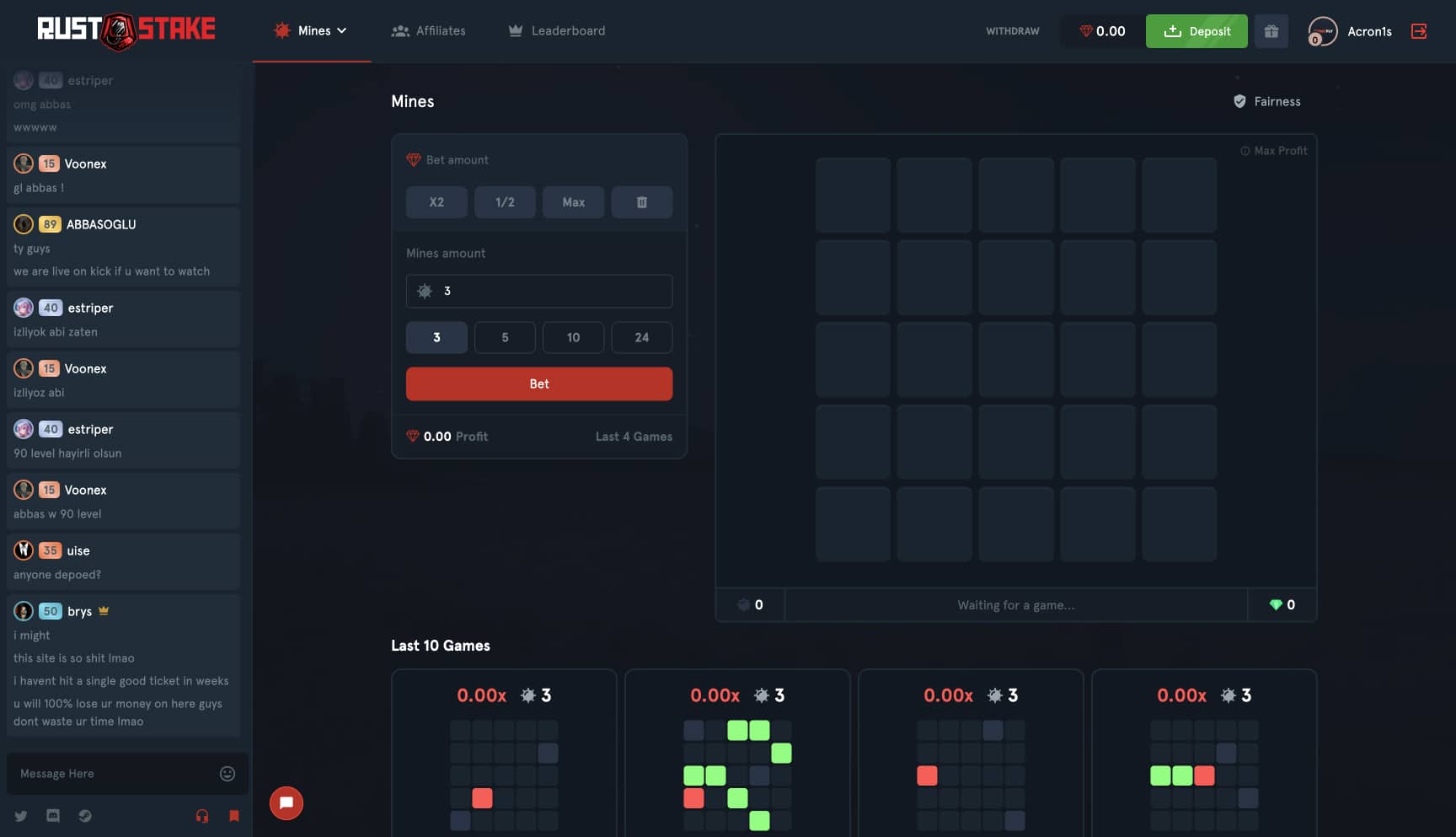The height and width of the screenshot is (837, 1456).
Task: Select 10 mines preset
Action: click(573, 337)
